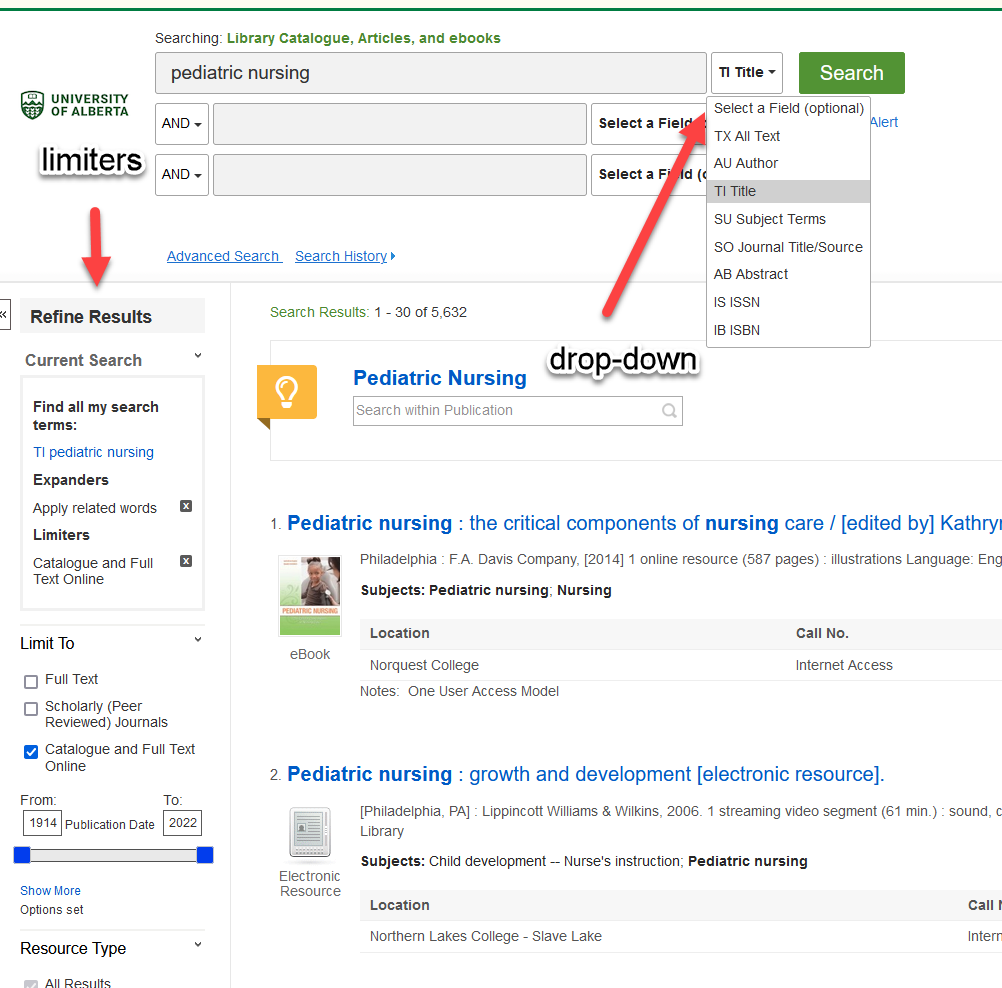Click the left publication date slider handle
The image size is (1002, 988).
point(22,855)
